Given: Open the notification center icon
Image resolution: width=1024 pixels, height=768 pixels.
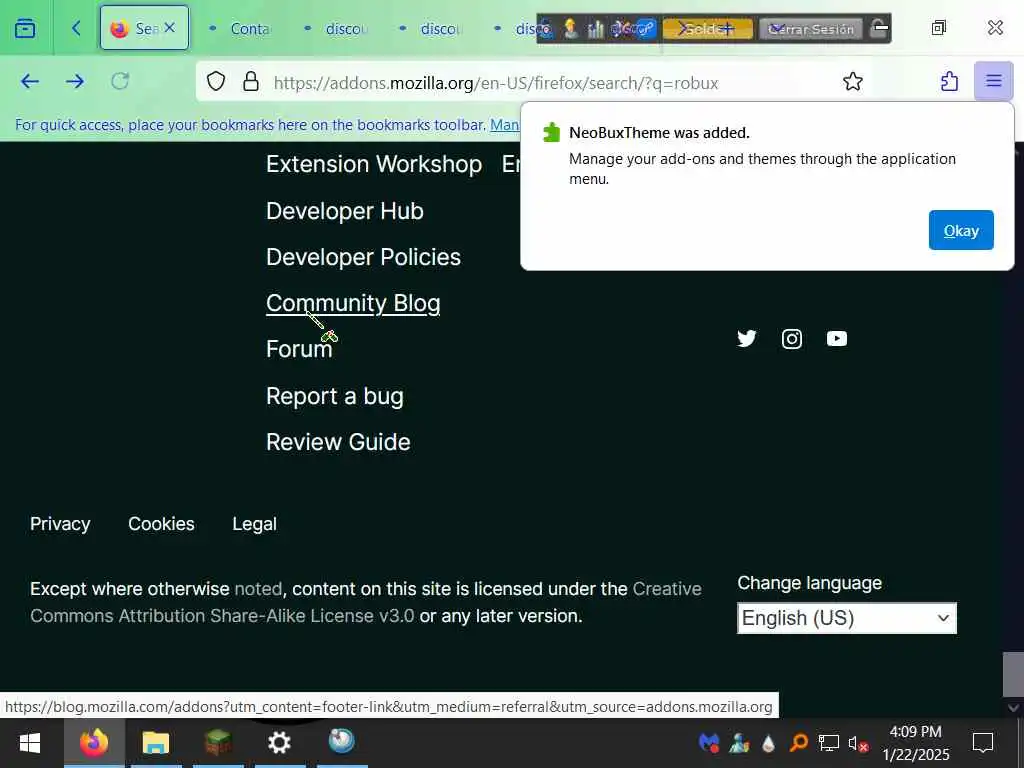Looking at the screenshot, I should coord(983,743).
